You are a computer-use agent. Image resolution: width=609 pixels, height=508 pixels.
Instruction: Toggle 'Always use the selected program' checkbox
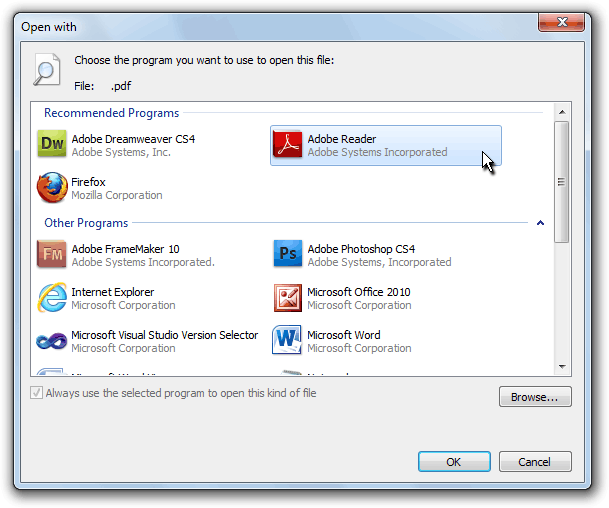(36, 393)
